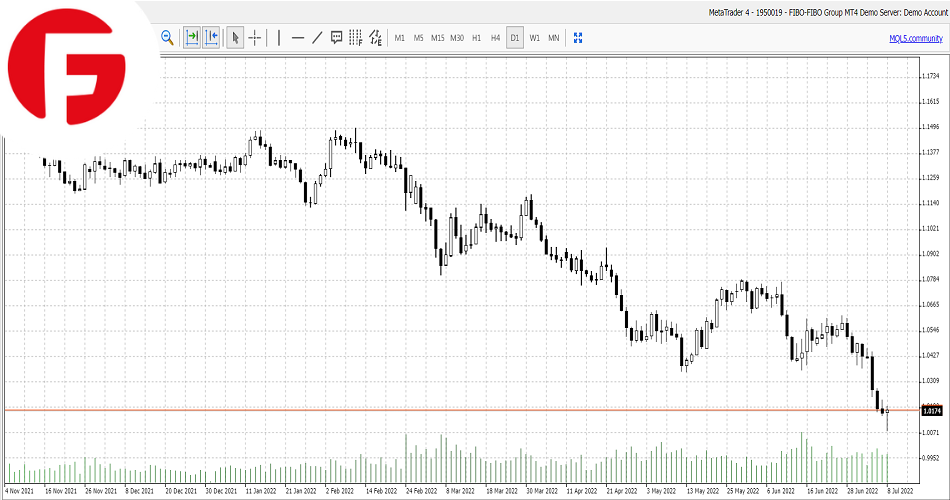Open the MQL5.community link
950x500 pixels.
tap(915, 38)
